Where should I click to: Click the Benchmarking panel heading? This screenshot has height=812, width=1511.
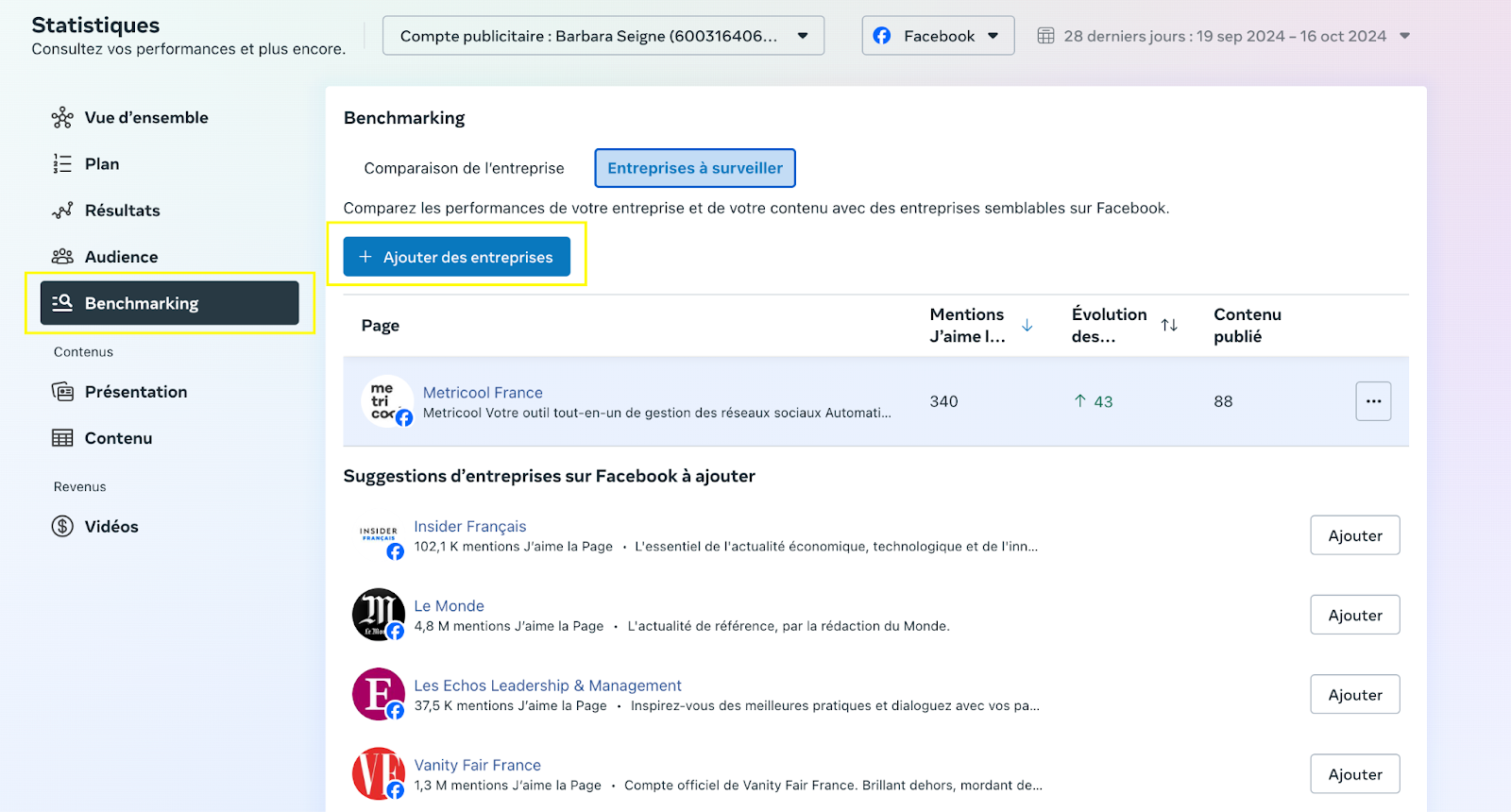[404, 118]
